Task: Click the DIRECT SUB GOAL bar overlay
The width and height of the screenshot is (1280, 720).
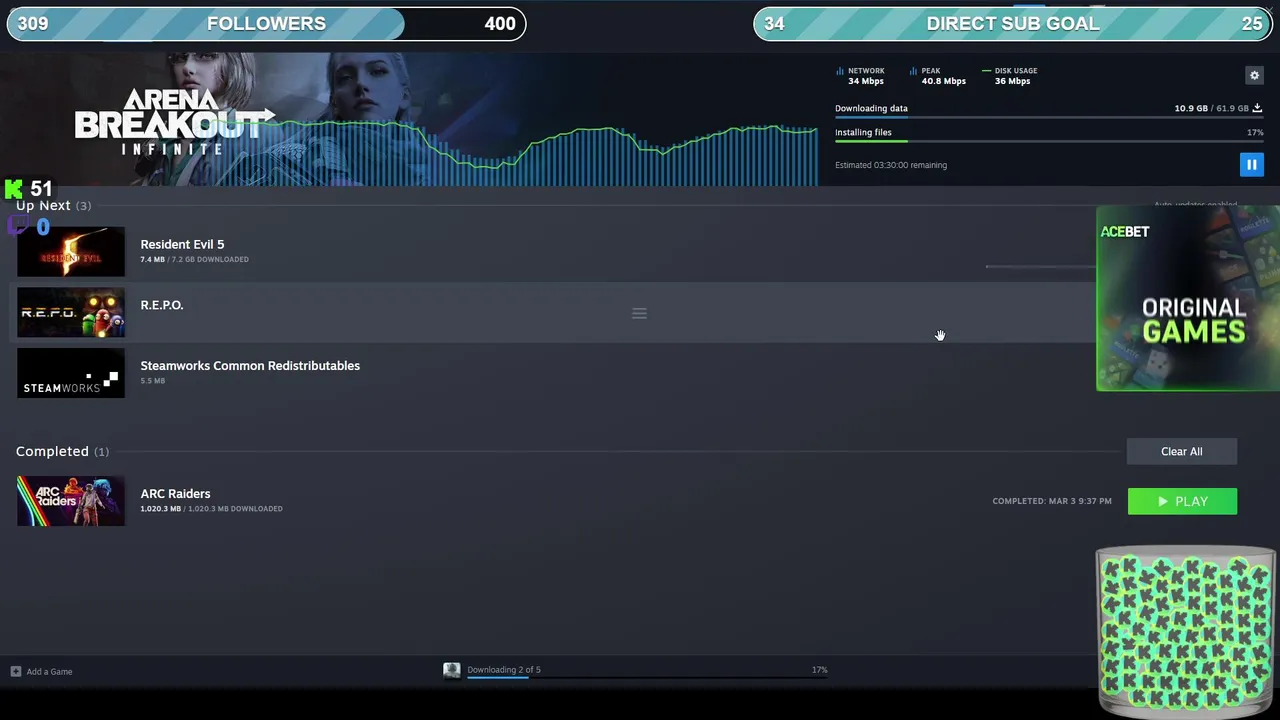Action: pyautogui.click(x=1012, y=24)
